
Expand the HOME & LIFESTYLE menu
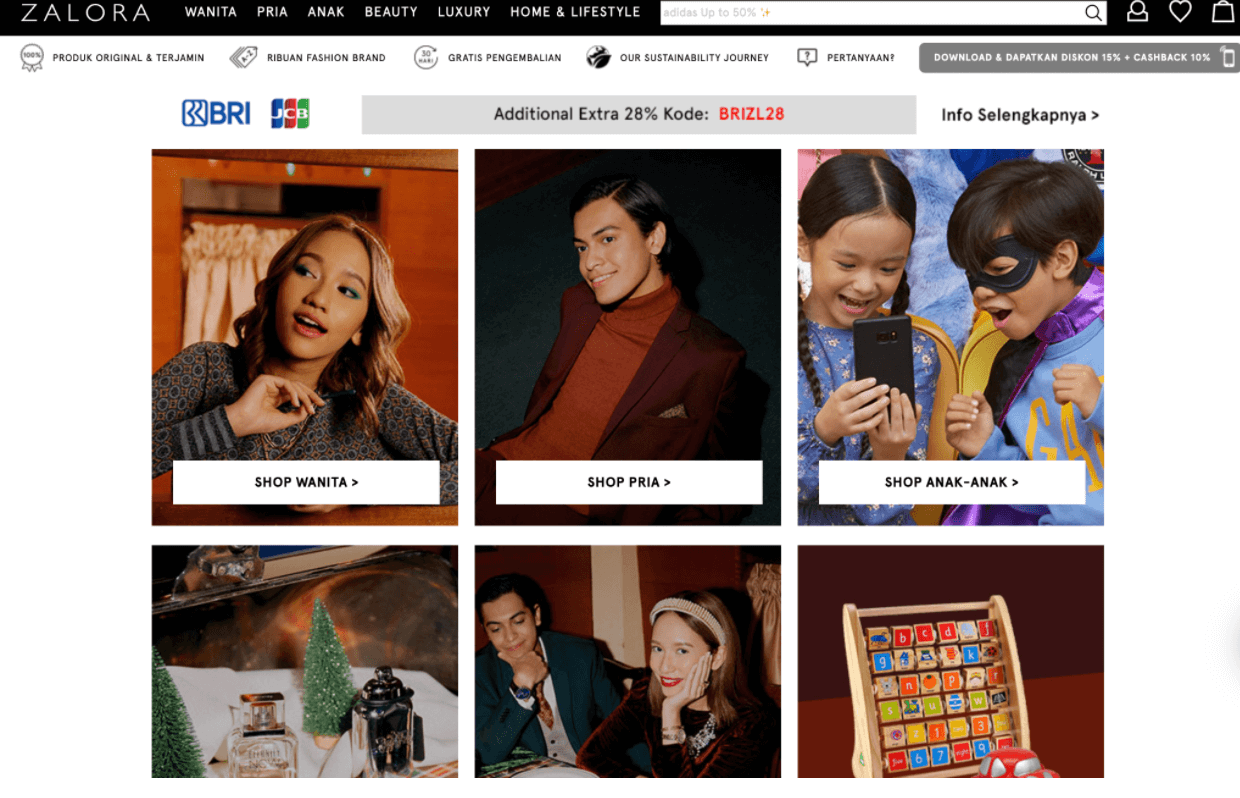[575, 12]
